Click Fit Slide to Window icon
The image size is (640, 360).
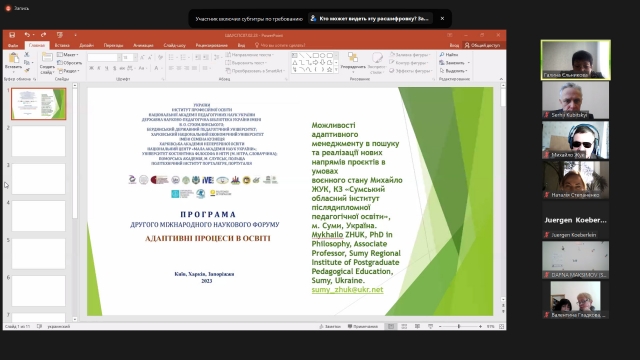[x=501, y=326]
